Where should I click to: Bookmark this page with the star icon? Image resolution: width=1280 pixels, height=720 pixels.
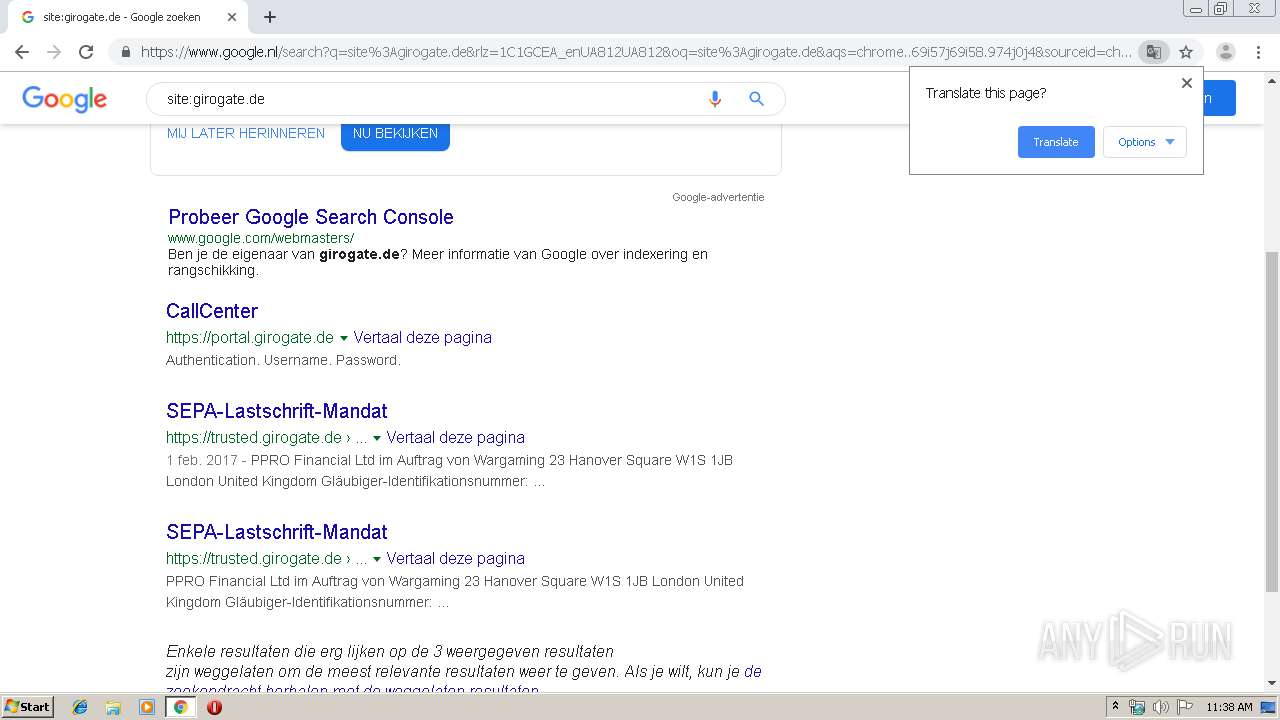click(x=1186, y=52)
